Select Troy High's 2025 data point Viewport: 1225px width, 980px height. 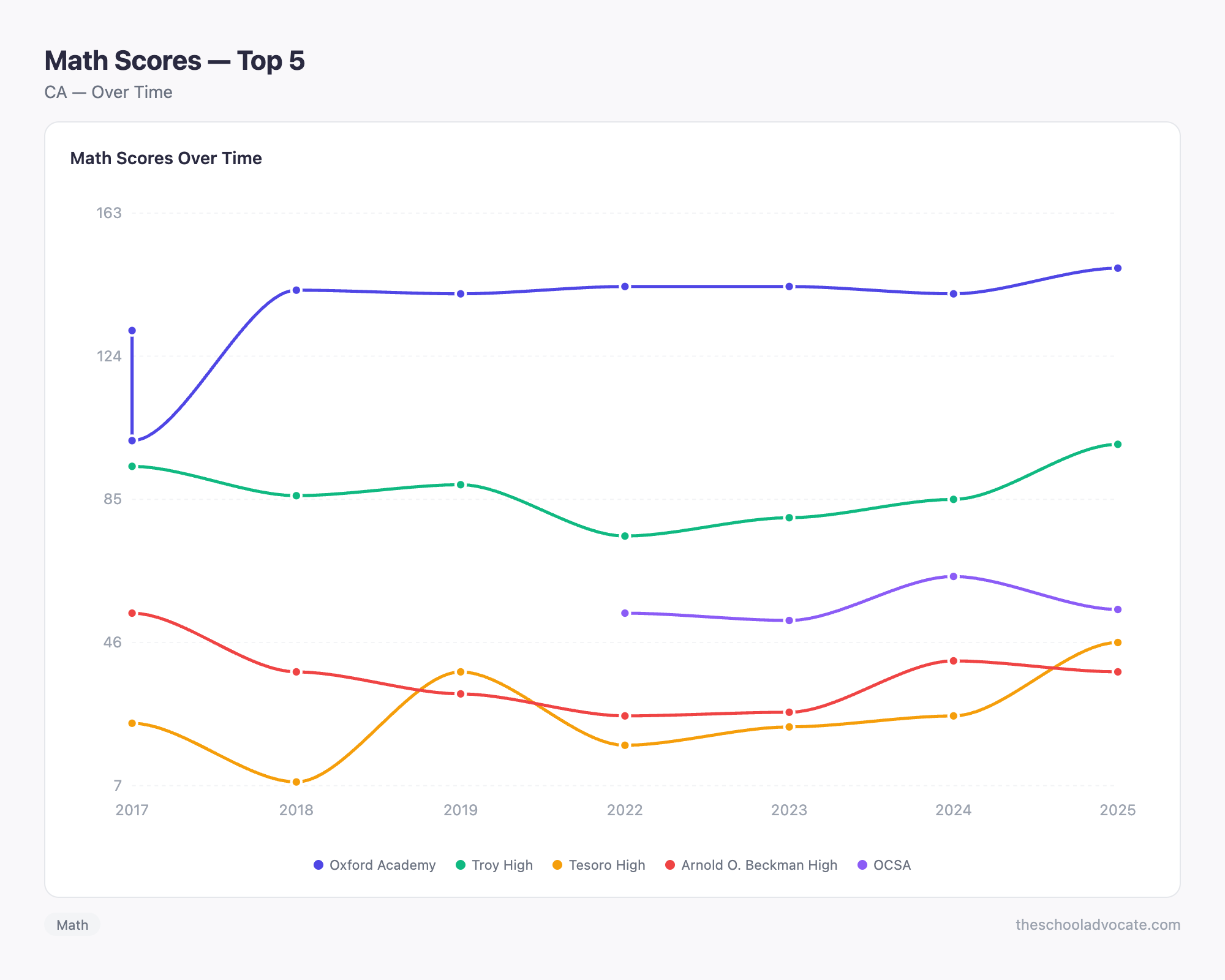1117,444
